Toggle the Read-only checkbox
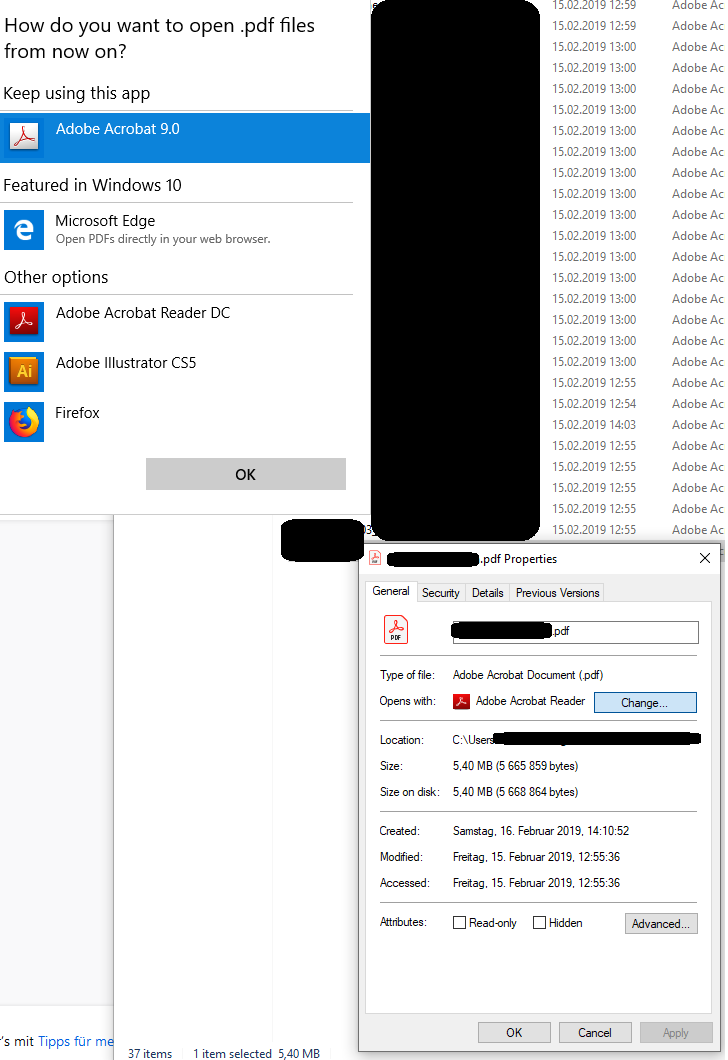Screen dimensions: 728x1060 pyautogui.click(x=460, y=923)
